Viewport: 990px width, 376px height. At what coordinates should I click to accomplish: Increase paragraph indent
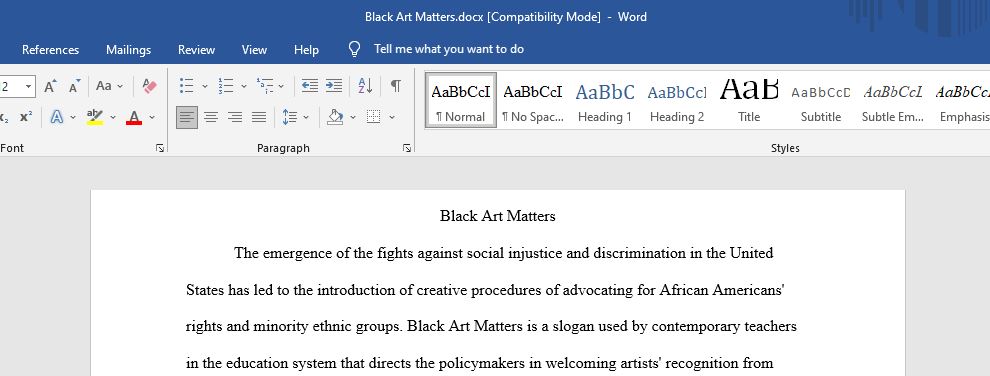click(334, 86)
